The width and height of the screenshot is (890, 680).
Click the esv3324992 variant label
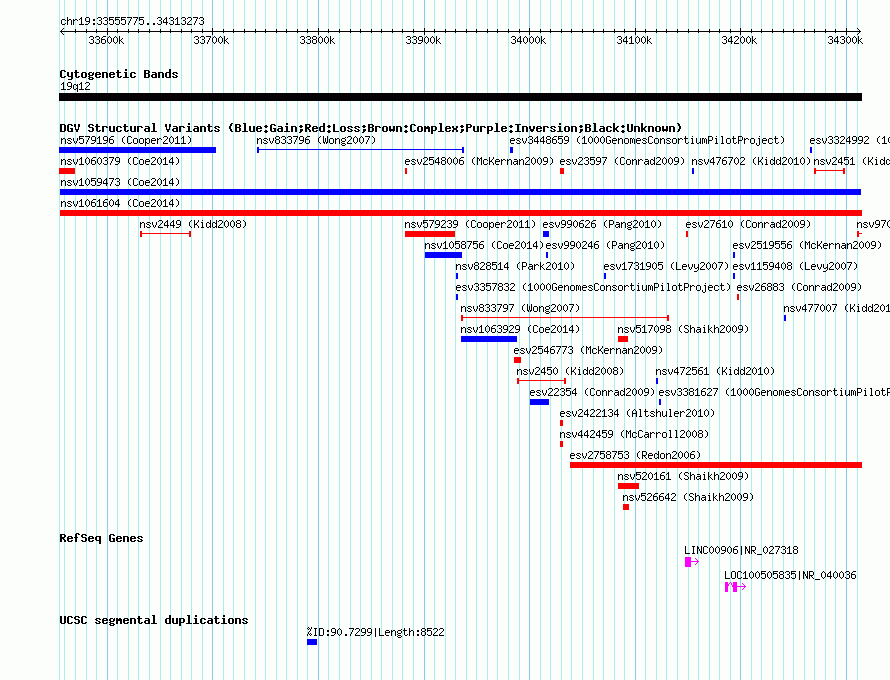point(849,140)
